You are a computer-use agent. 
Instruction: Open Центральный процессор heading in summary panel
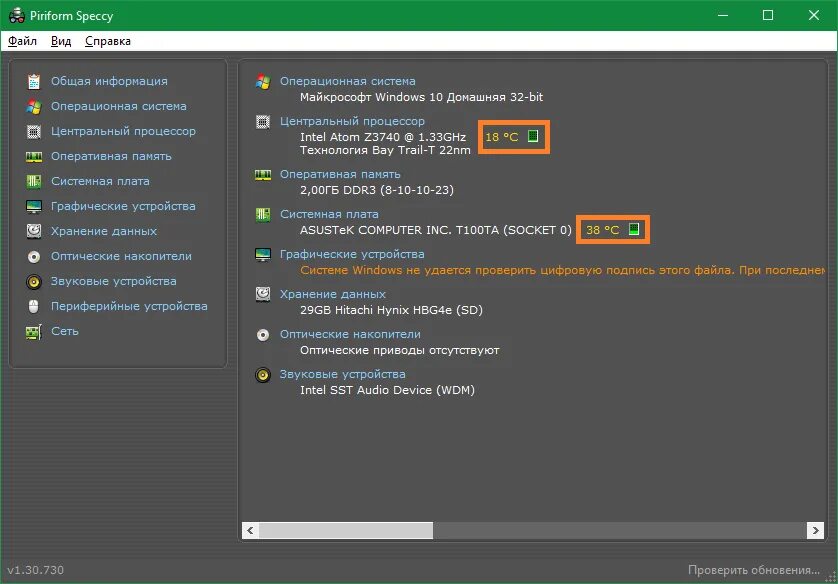coord(352,121)
